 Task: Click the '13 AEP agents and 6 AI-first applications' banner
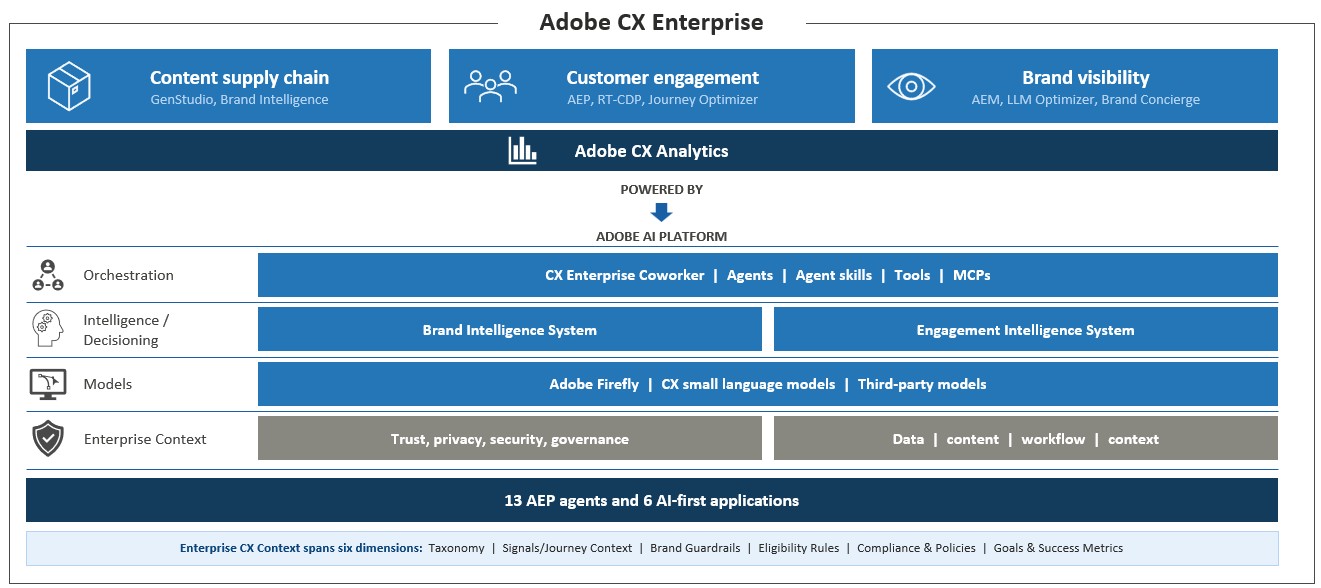point(652,500)
